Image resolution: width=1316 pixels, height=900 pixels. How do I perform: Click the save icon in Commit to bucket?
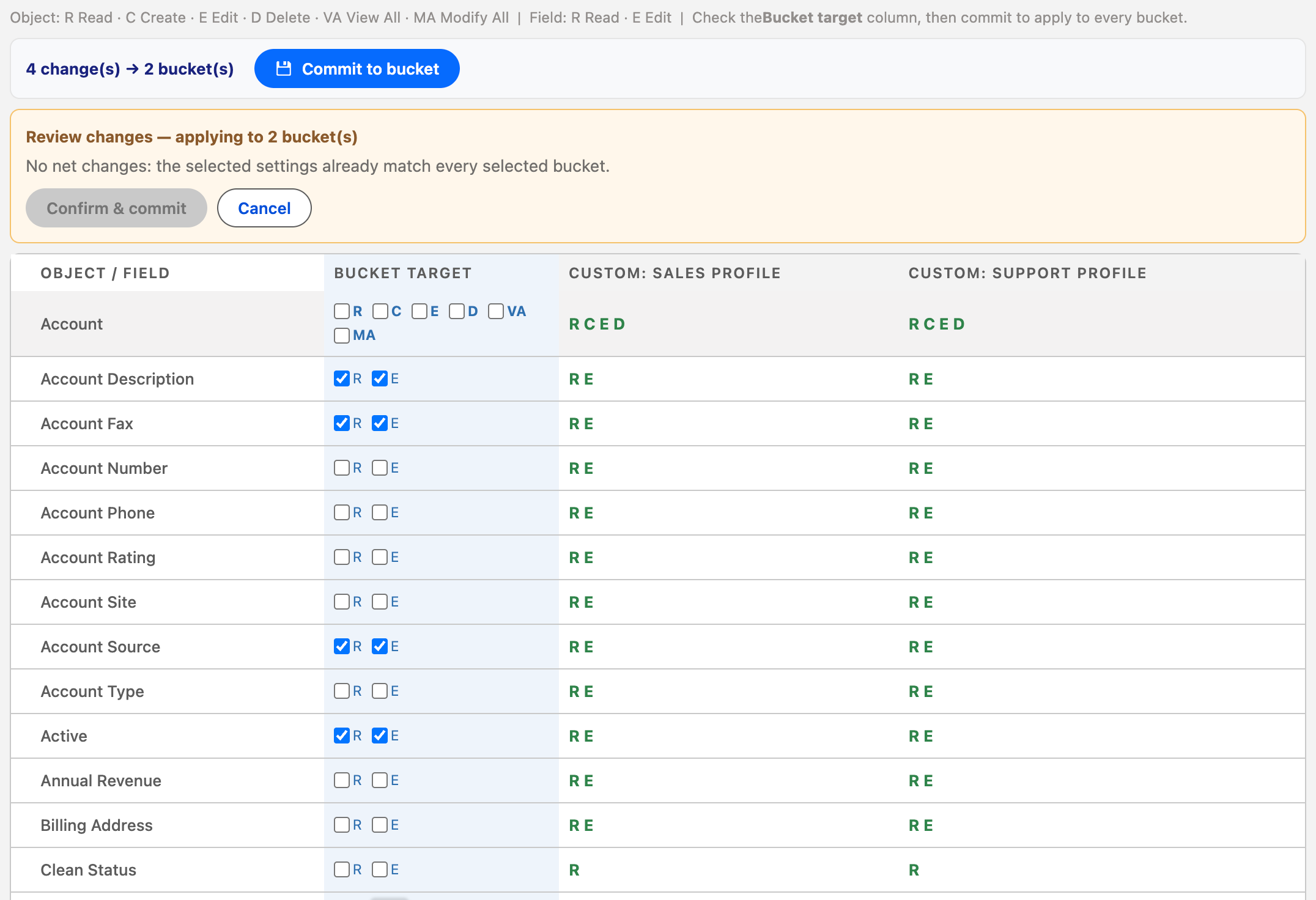tap(284, 68)
